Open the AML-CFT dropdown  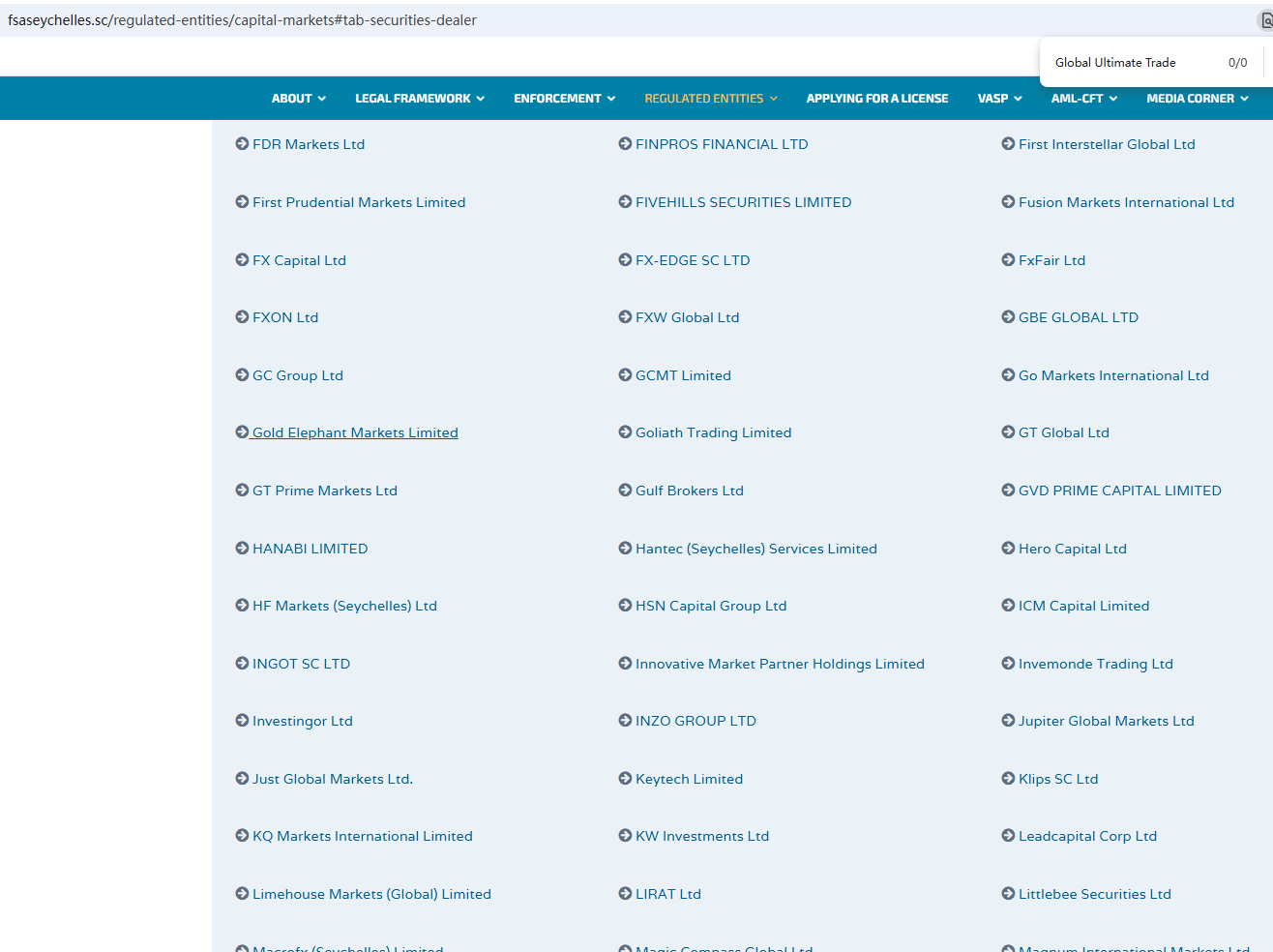1084,99
